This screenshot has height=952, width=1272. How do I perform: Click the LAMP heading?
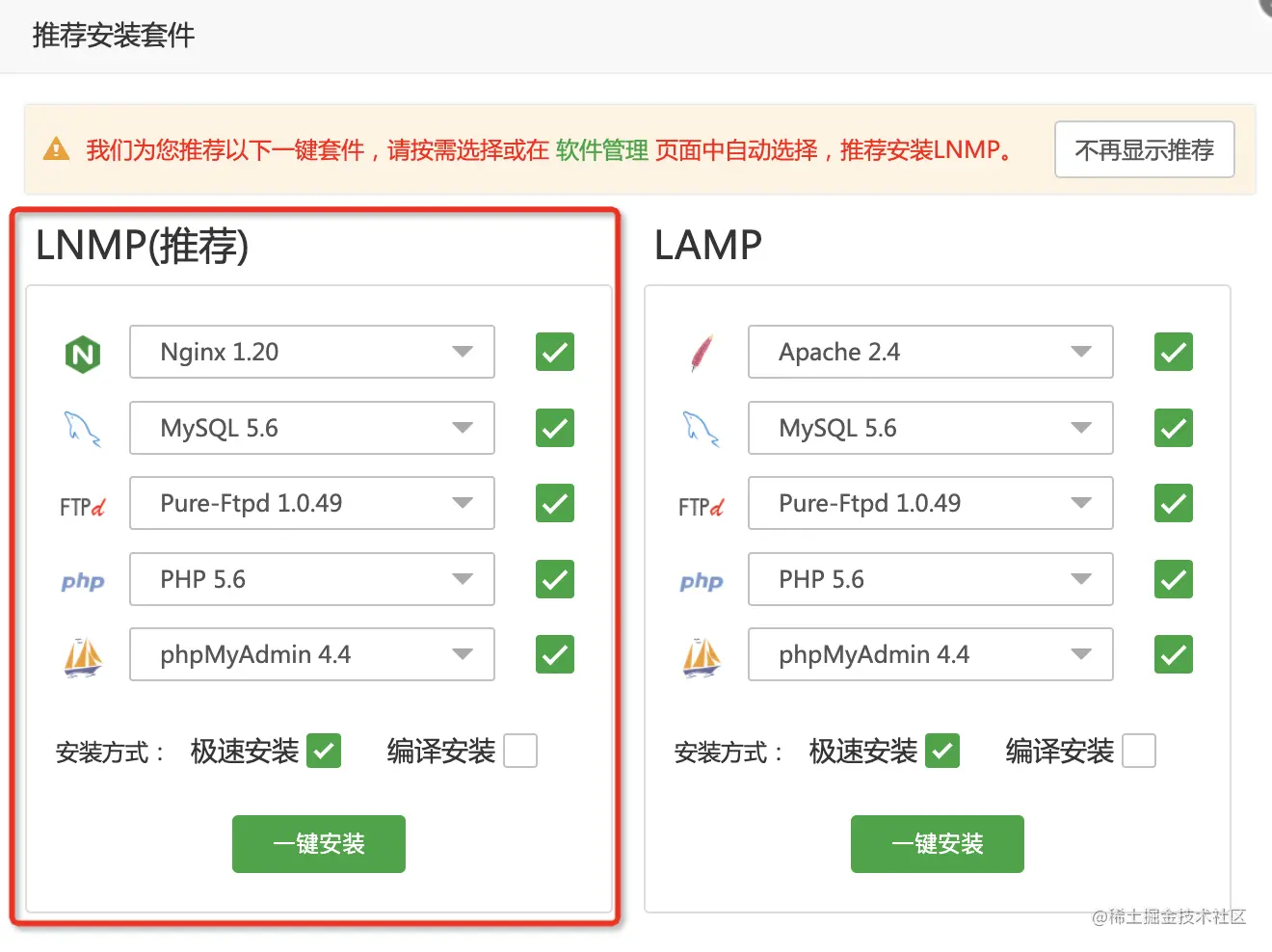click(708, 245)
